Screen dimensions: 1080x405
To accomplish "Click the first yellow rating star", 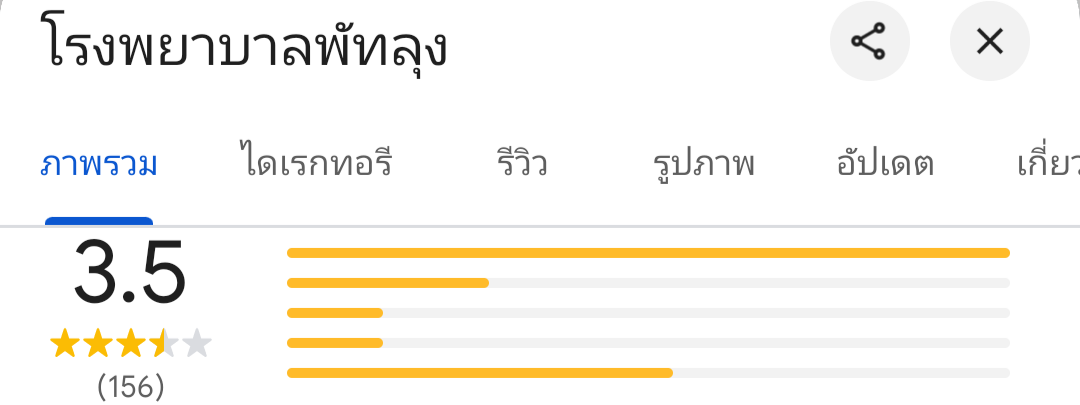I will click(x=64, y=345).
